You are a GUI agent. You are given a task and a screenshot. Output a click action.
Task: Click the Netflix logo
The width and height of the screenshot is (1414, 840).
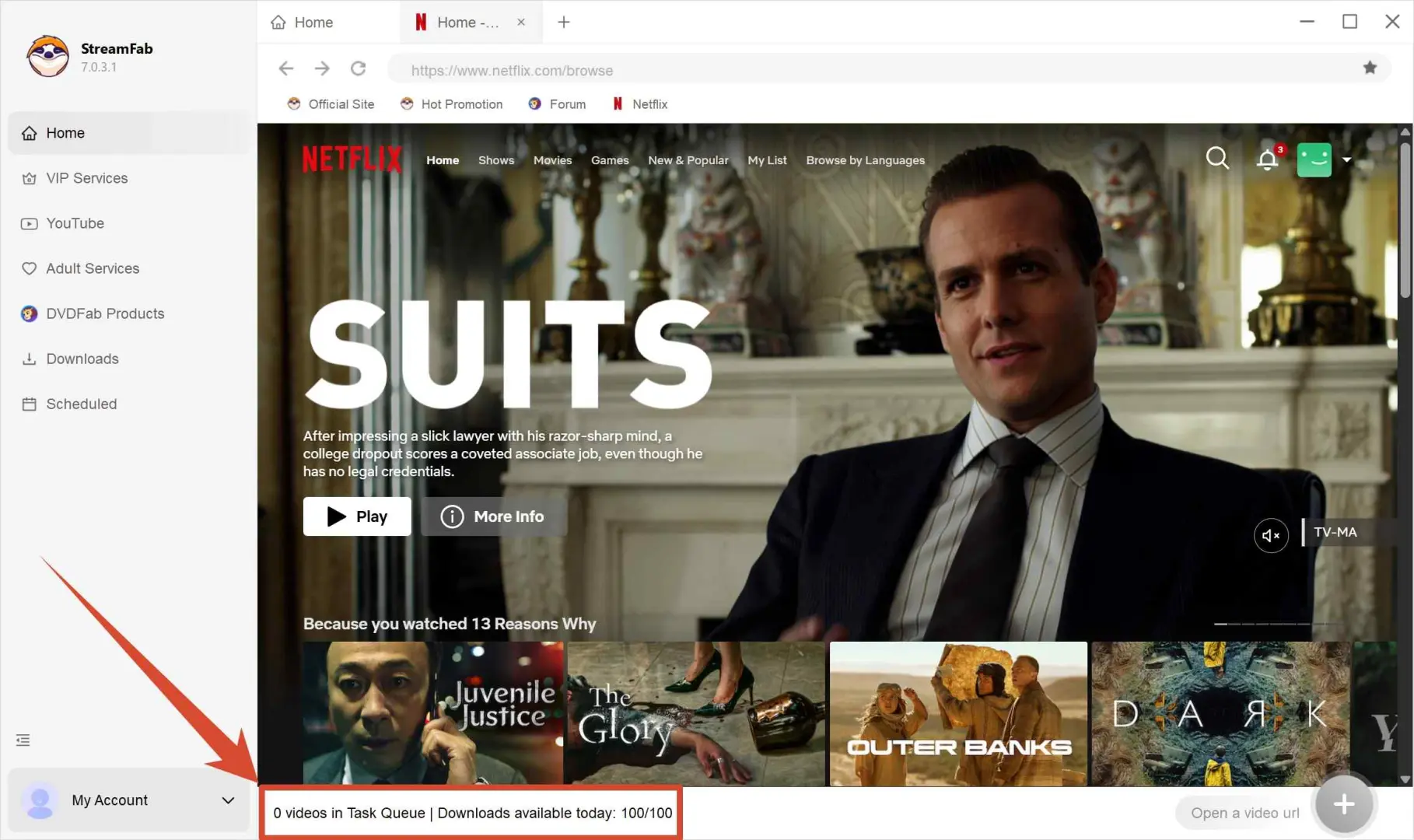352,159
